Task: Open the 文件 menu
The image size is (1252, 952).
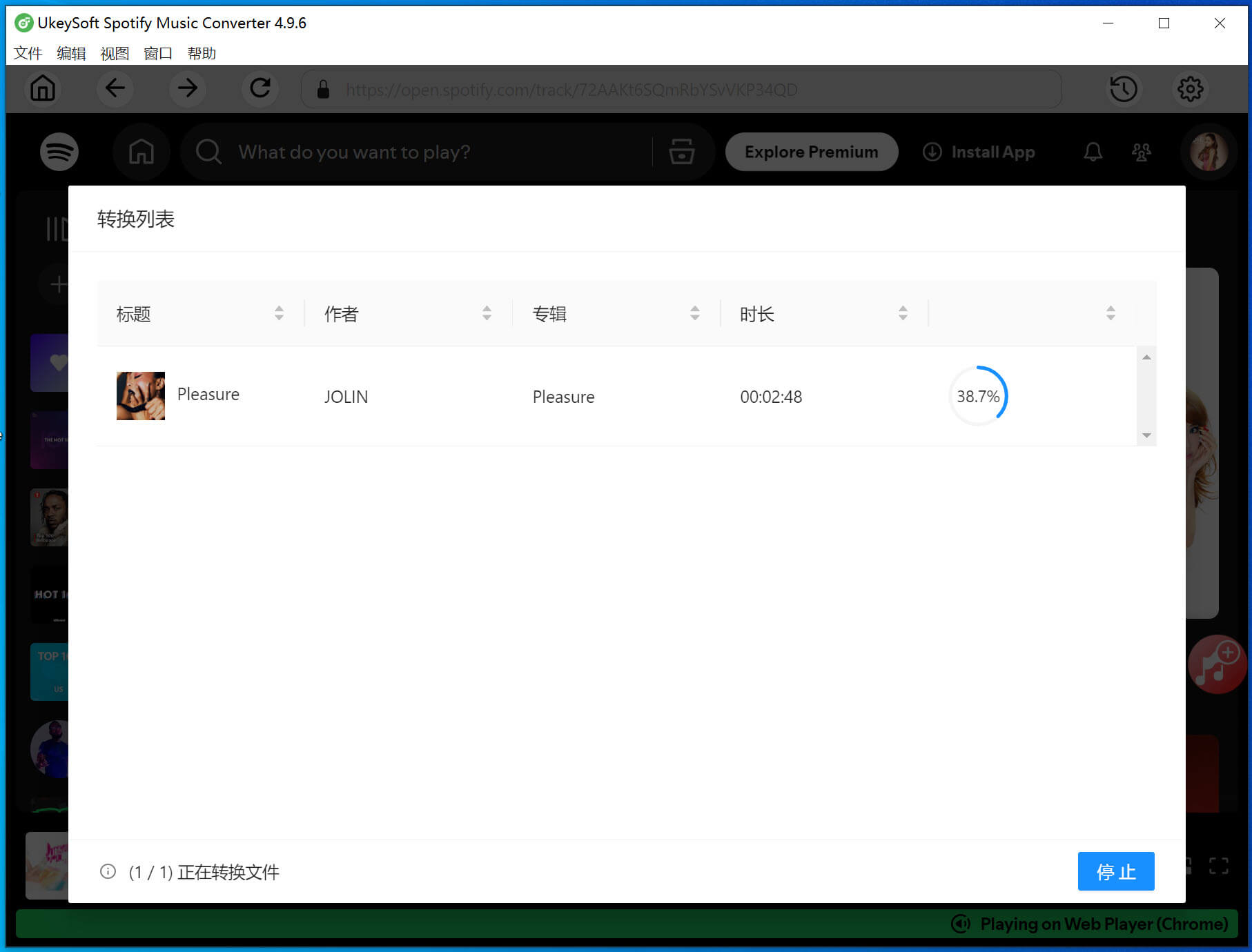Action: [28, 53]
